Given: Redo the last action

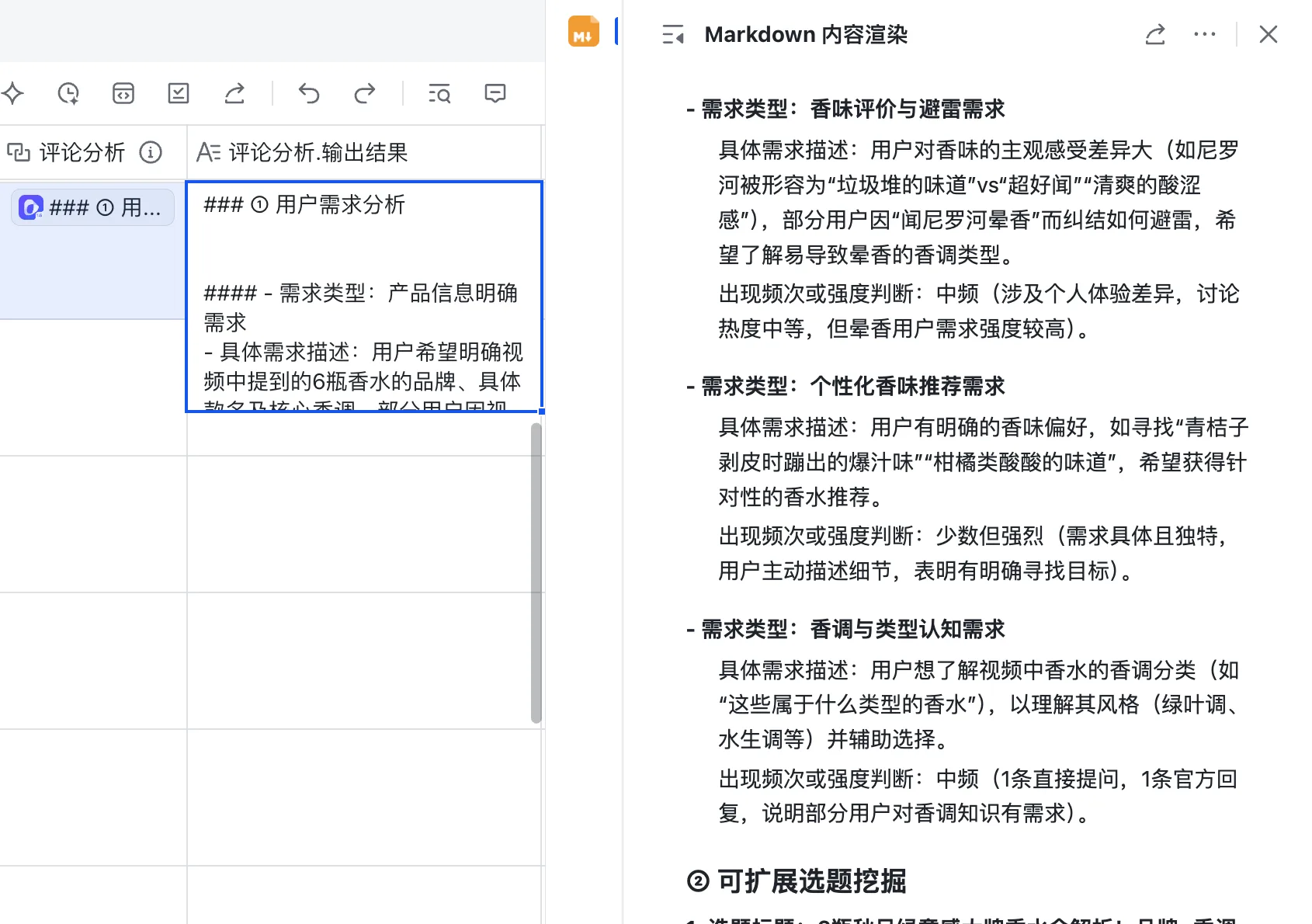Looking at the screenshot, I should [x=364, y=94].
